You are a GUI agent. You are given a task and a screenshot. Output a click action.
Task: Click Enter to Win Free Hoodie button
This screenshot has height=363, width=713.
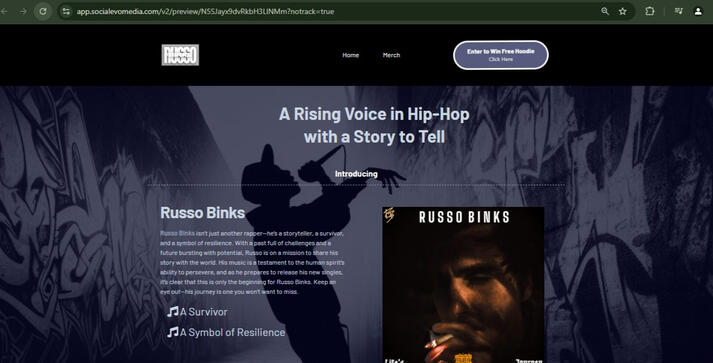[501, 55]
